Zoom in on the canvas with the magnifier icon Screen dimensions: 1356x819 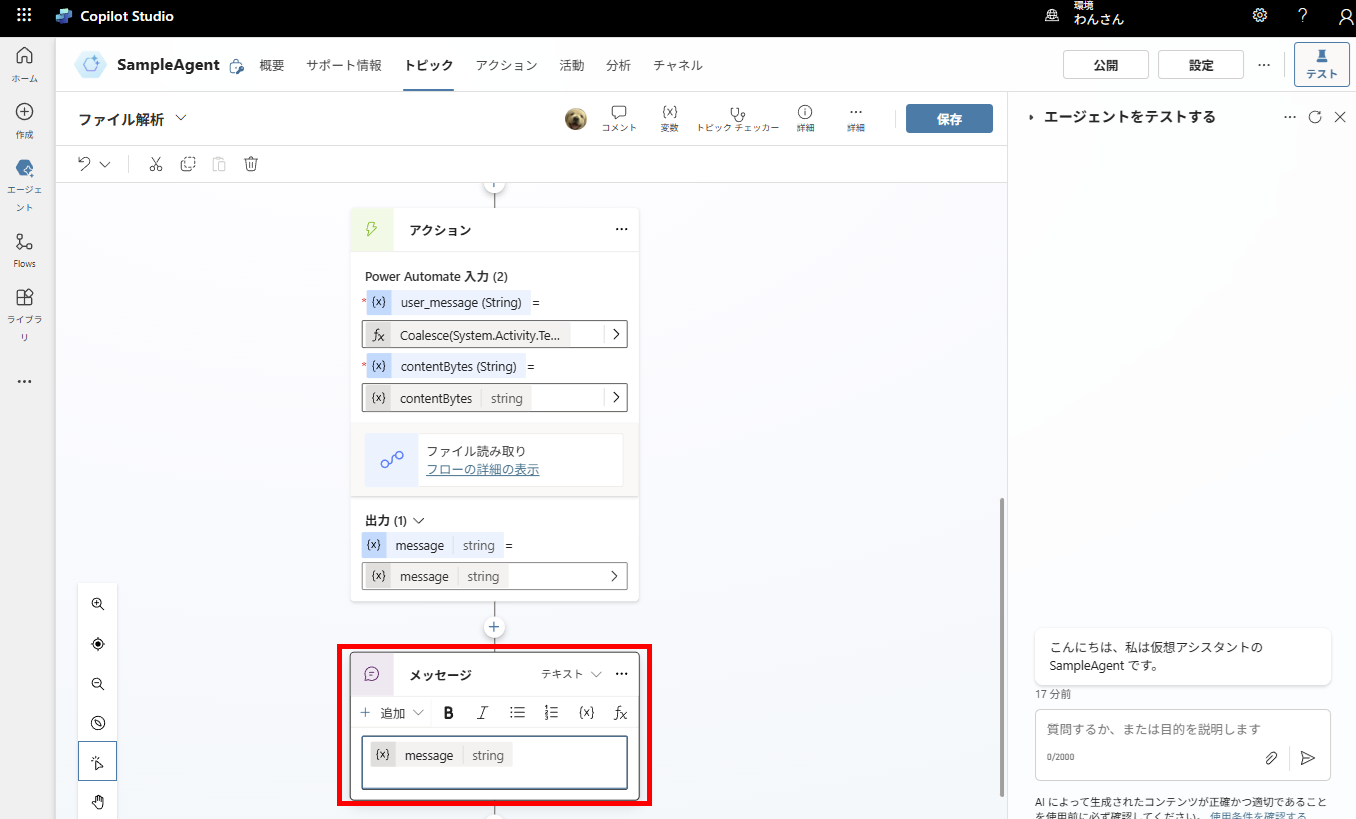[x=97, y=603]
